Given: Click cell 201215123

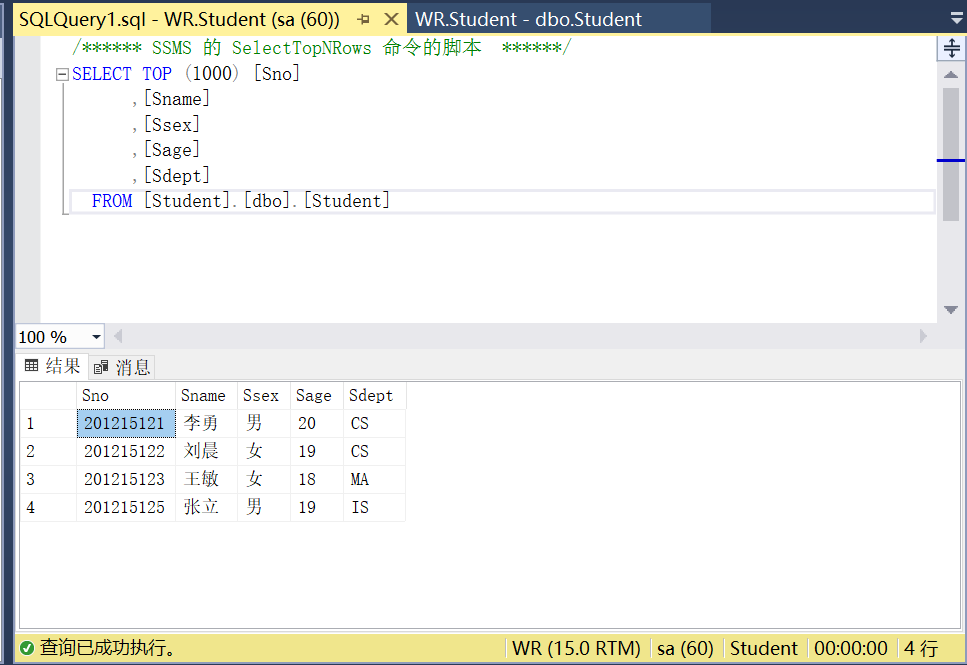Looking at the screenshot, I should pos(126,479).
